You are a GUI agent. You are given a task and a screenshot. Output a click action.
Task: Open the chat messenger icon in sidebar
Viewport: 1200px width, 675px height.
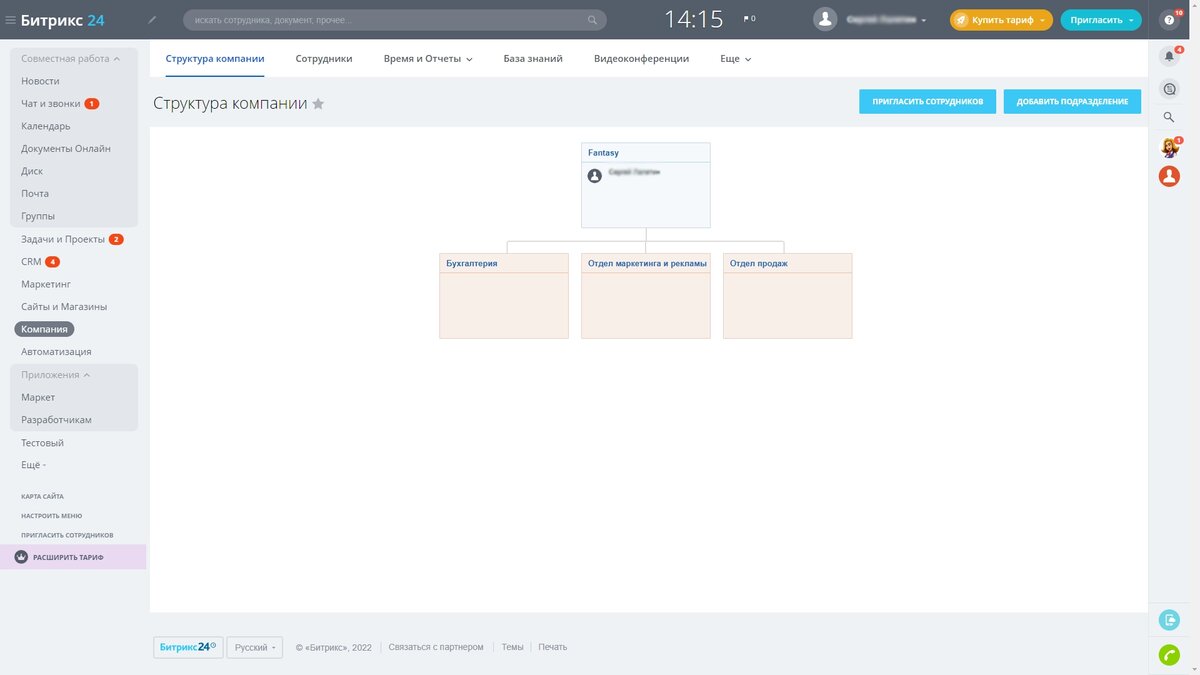1169,89
